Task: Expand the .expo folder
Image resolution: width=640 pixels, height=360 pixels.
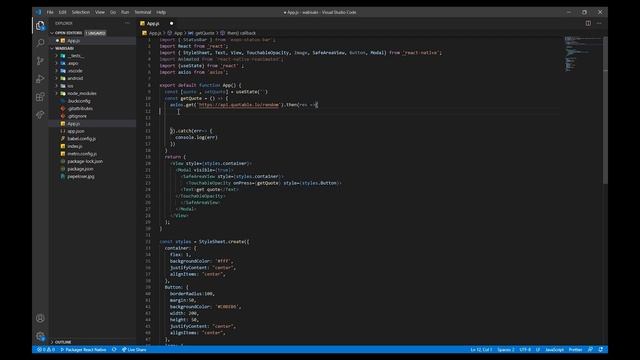Action: pyautogui.click(x=56, y=63)
